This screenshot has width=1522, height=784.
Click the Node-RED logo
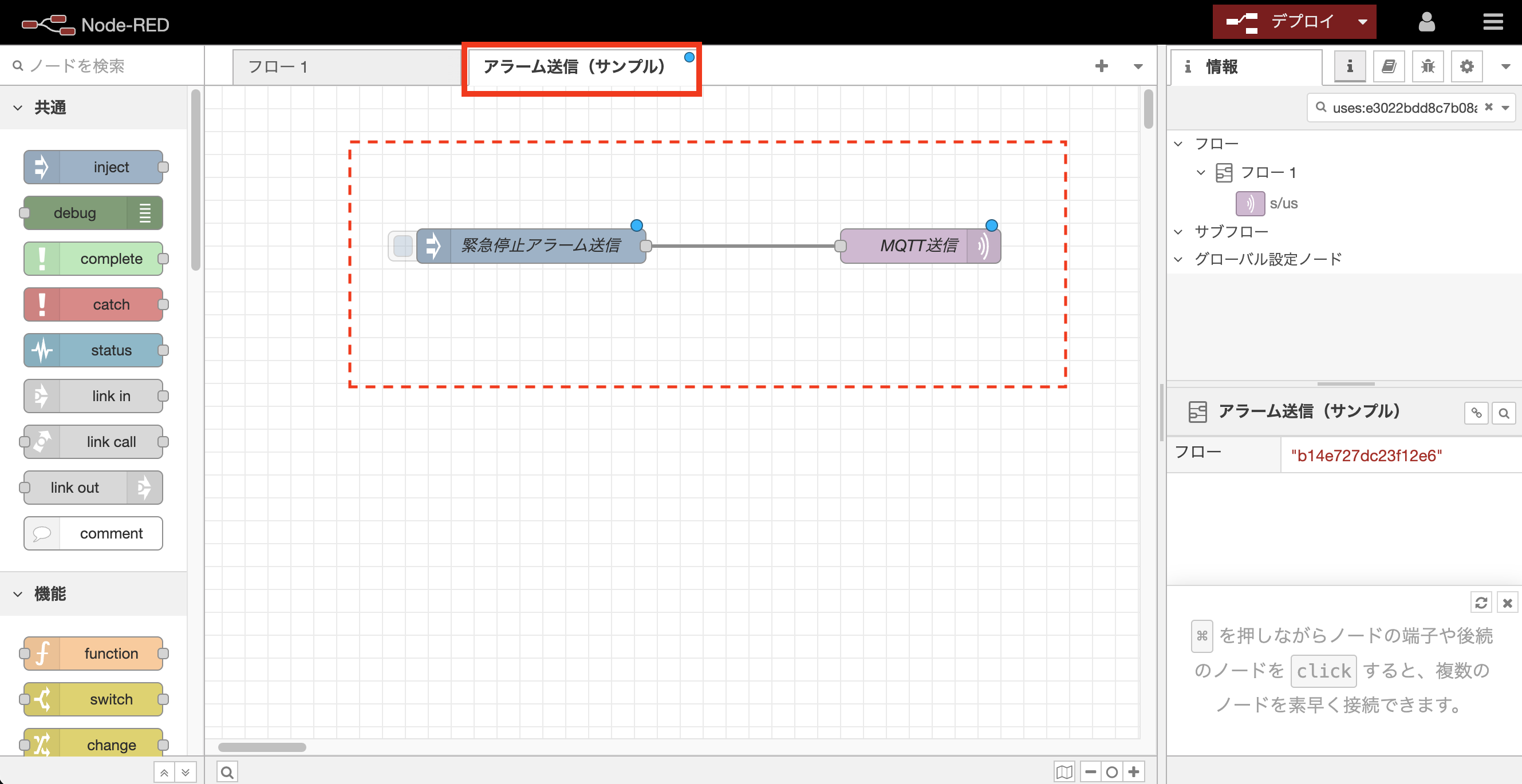click(x=96, y=25)
